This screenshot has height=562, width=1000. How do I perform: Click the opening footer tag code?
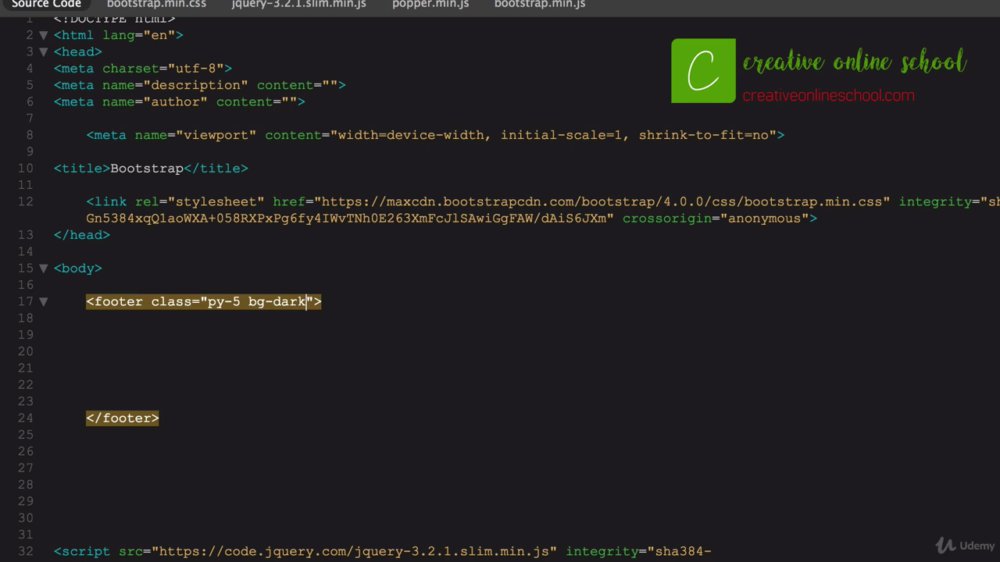tap(203, 302)
